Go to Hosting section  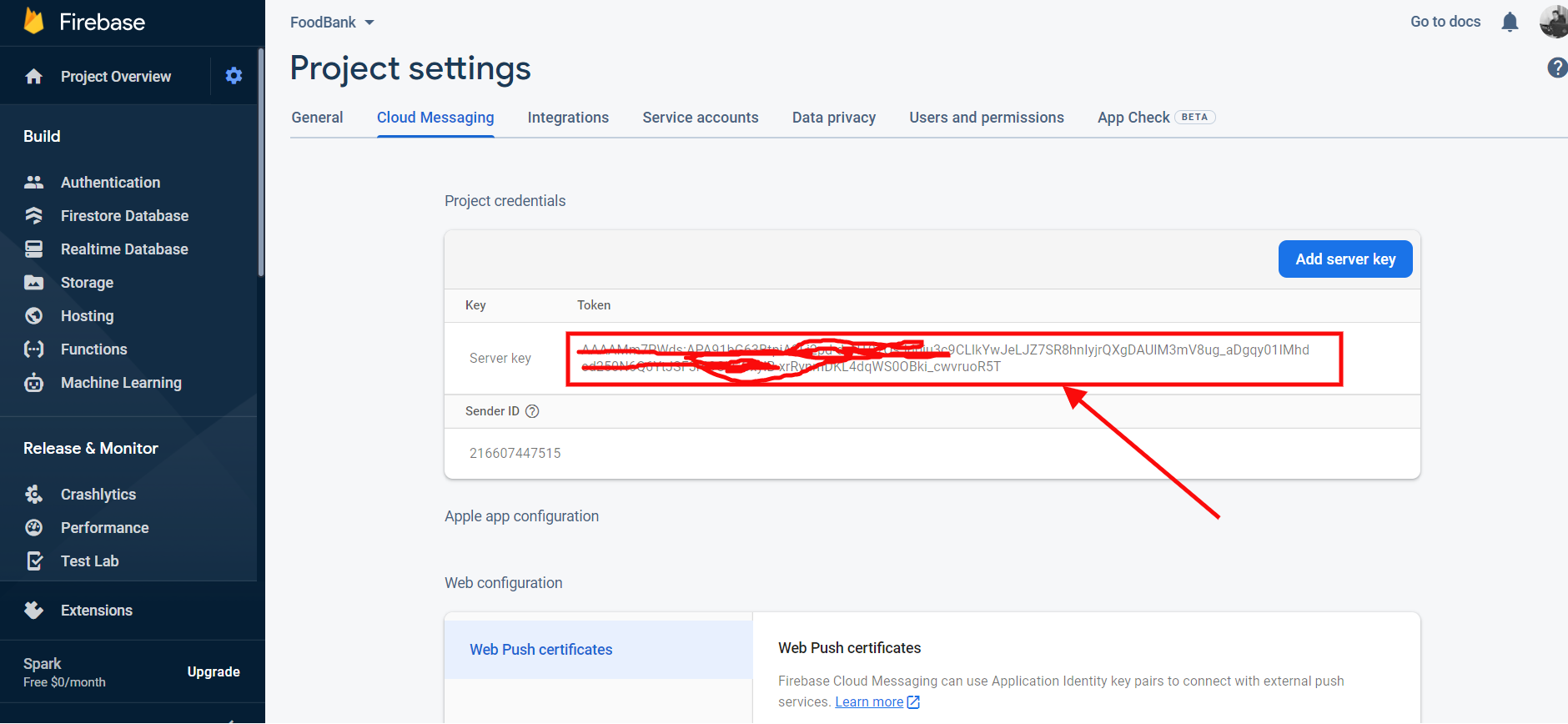(87, 315)
